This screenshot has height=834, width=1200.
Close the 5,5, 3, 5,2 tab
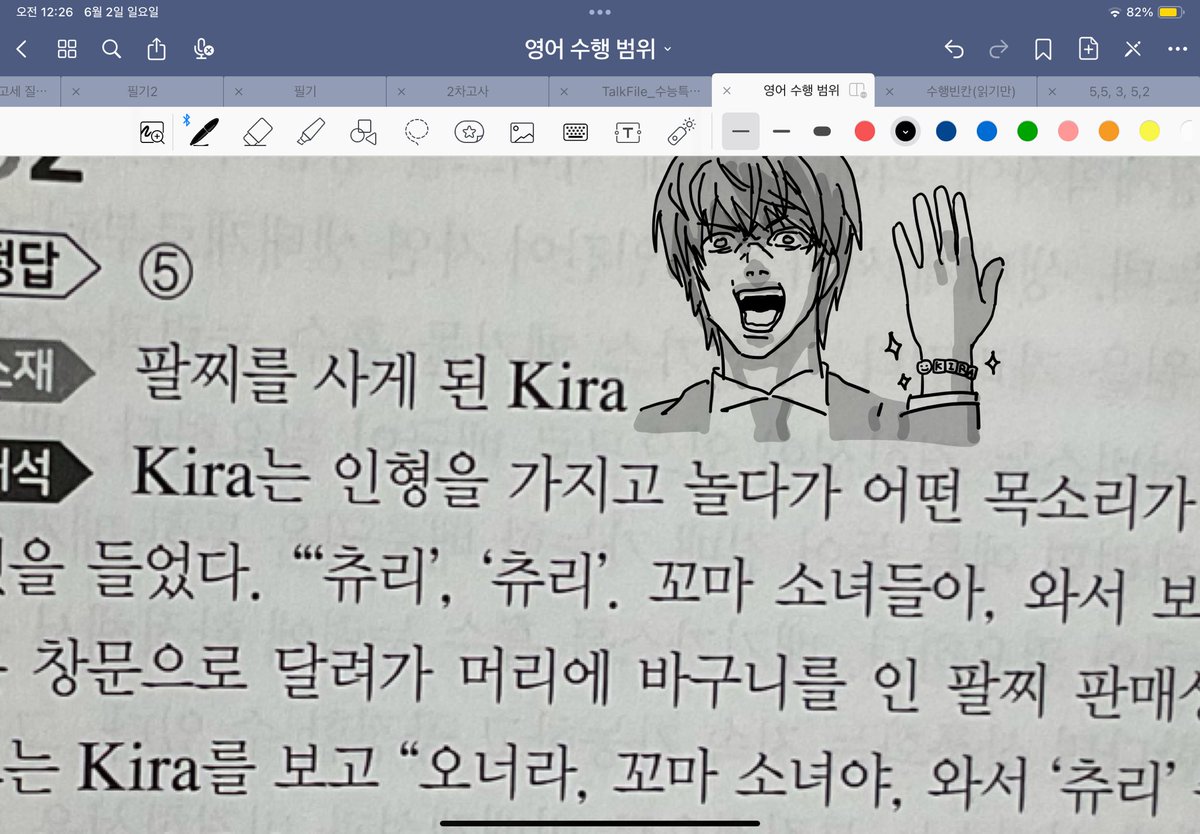1052,91
